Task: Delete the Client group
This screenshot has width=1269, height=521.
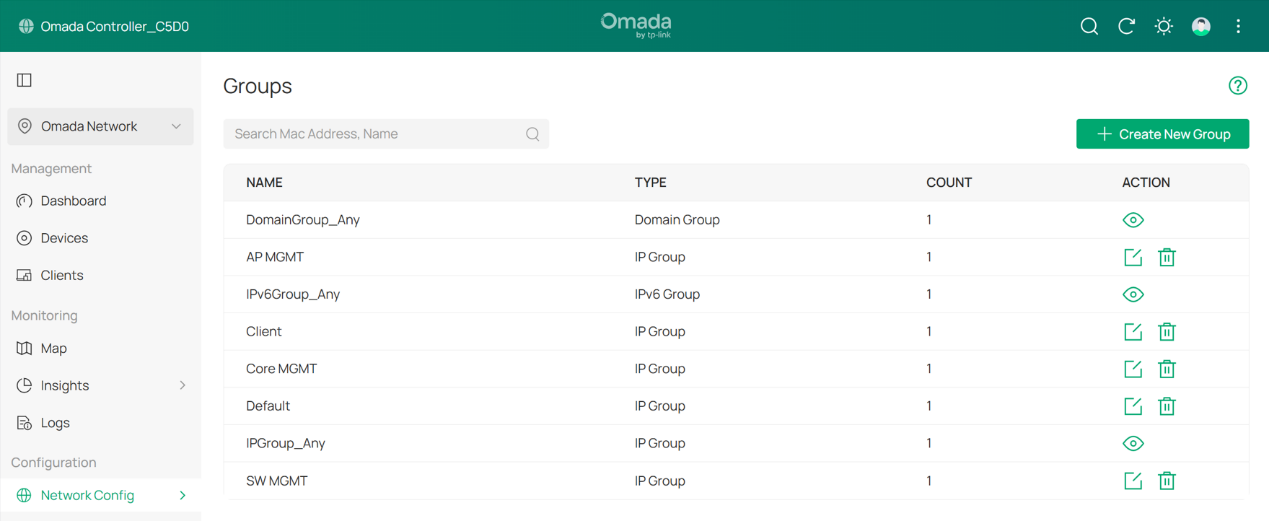Action: (x=1166, y=332)
